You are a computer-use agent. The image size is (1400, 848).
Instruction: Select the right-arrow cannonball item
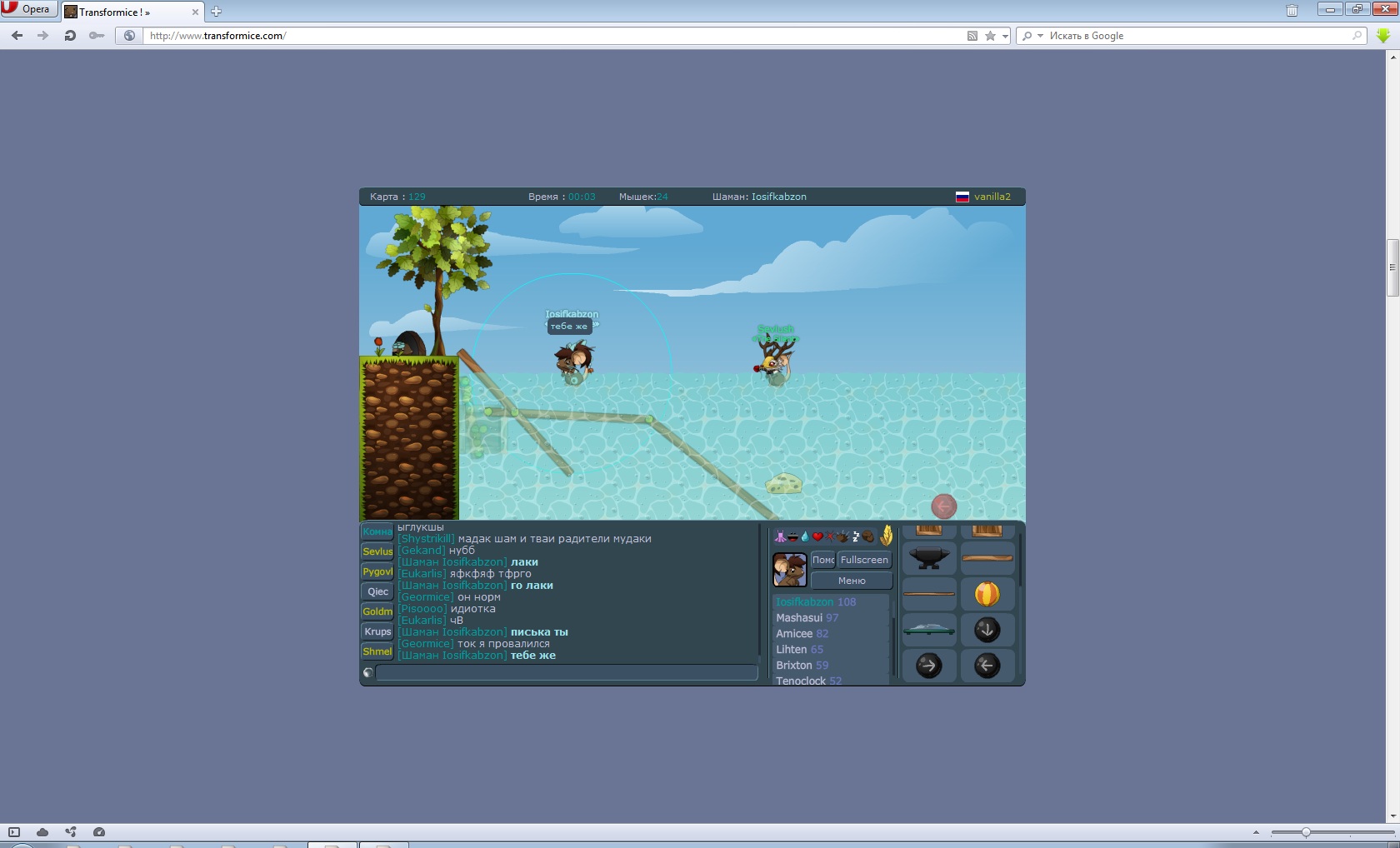pyautogui.click(x=929, y=666)
